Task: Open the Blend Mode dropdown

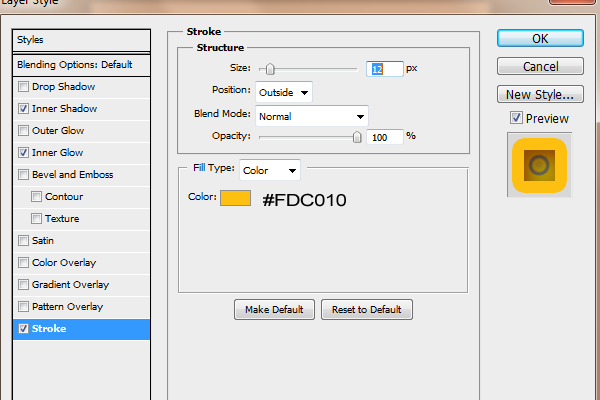Action: [312, 116]
